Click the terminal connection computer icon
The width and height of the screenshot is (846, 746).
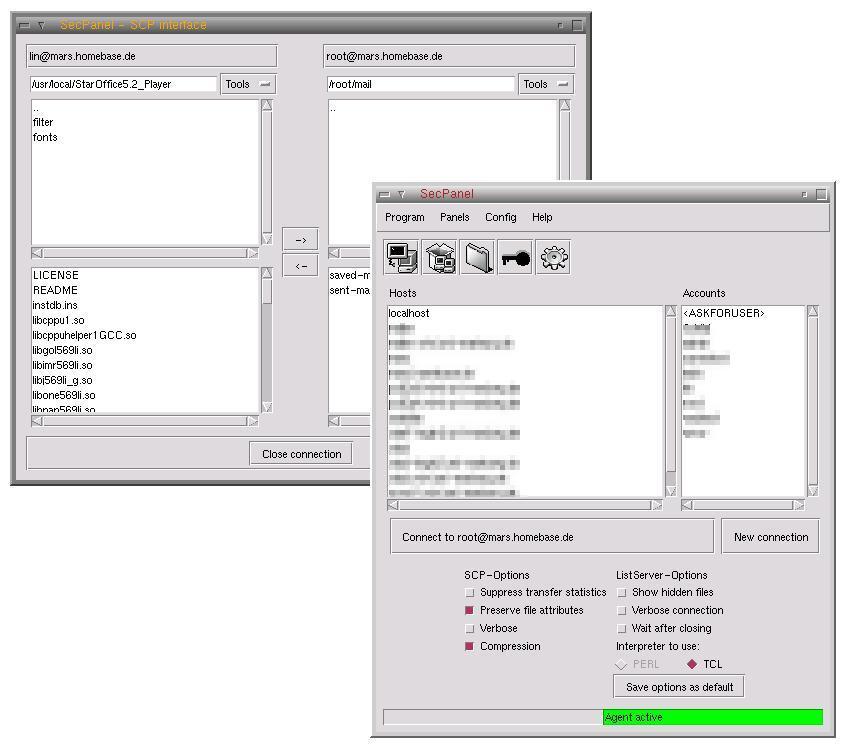[x=402, y=258]
